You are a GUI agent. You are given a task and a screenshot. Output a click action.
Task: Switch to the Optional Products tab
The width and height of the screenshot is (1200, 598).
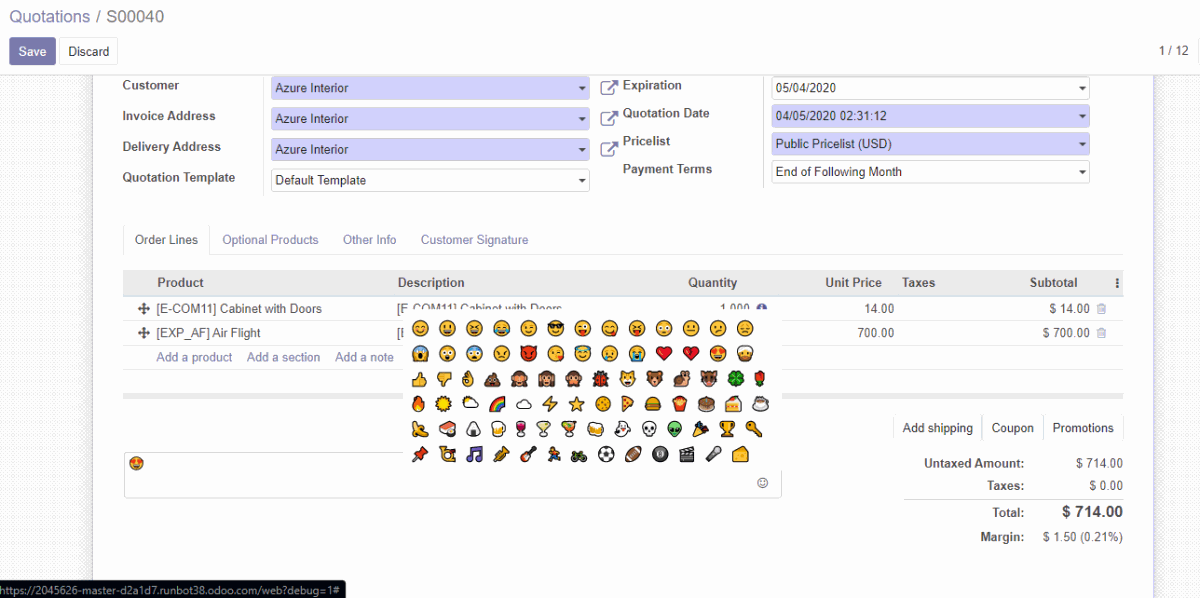[270, 240]
